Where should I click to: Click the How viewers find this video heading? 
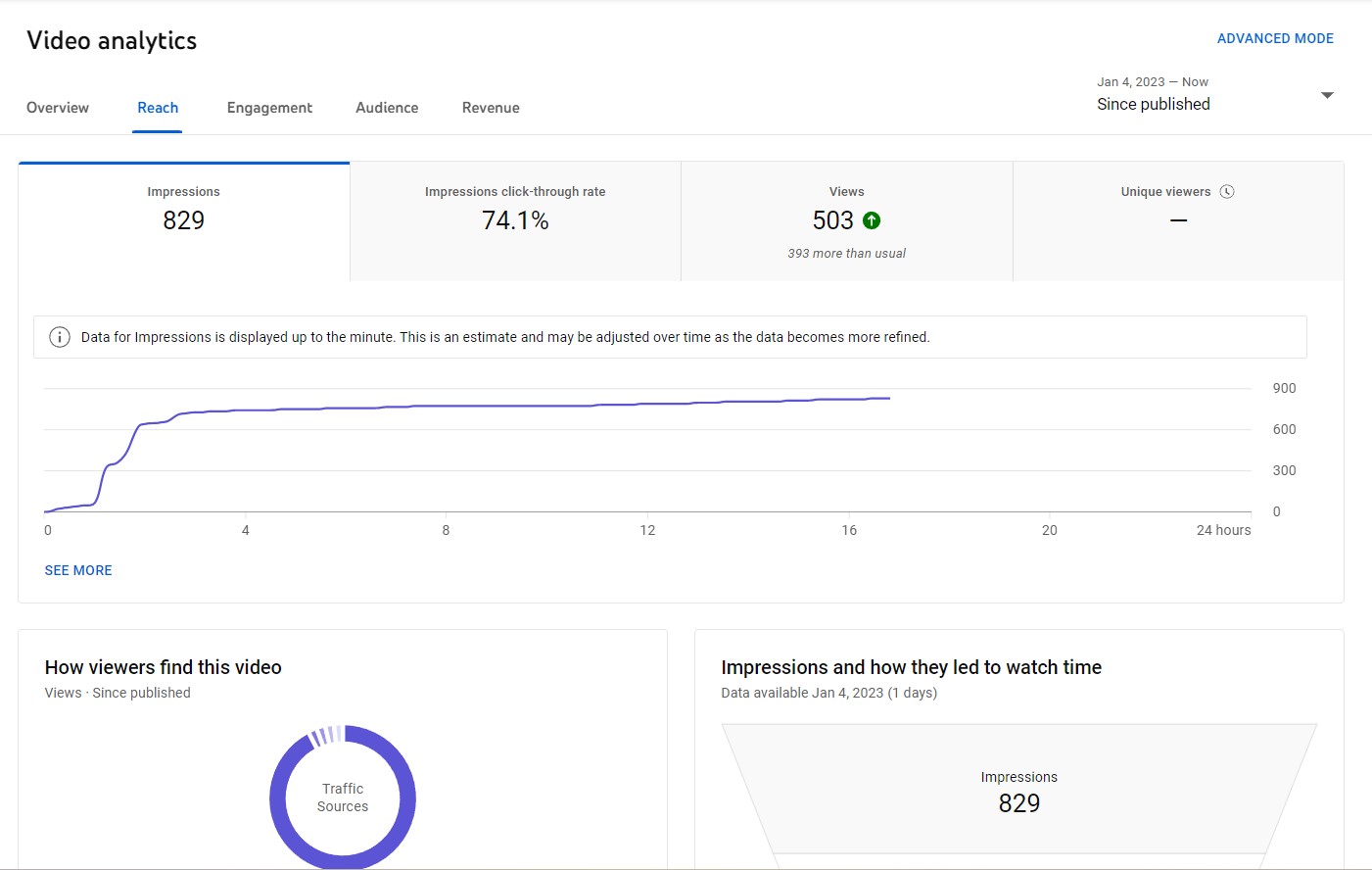tap(164, 667)
